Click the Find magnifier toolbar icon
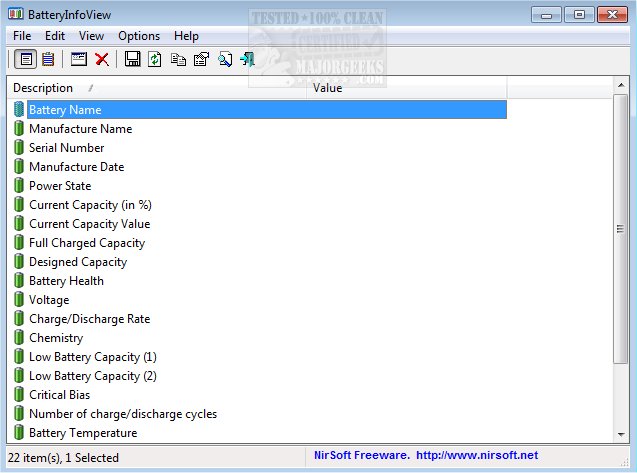 point(224,60)
